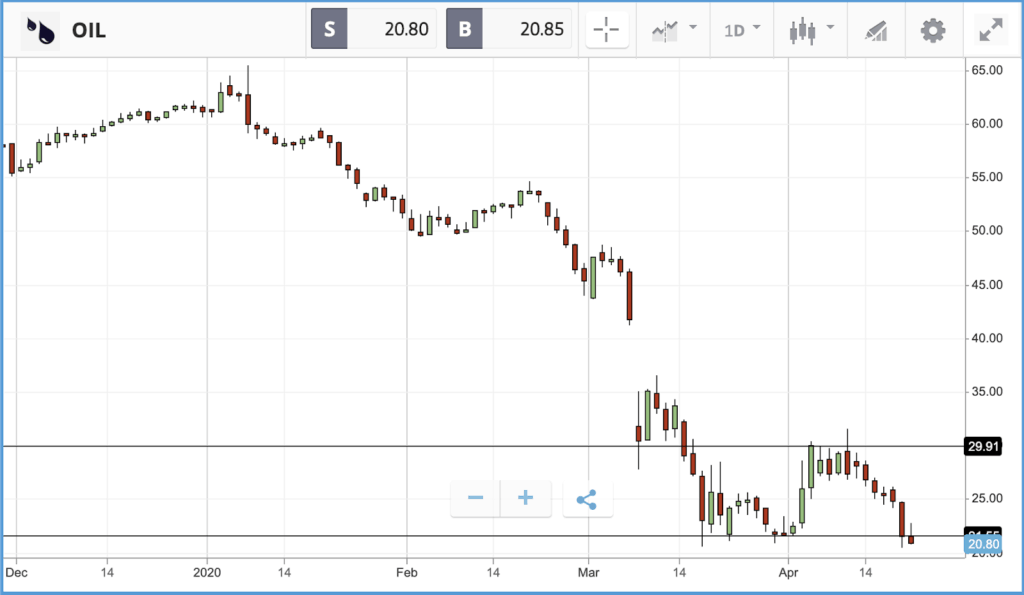Click the OIL instrument name
Image resolution: width=1024 pixels, height=595 pixels.
89,31
